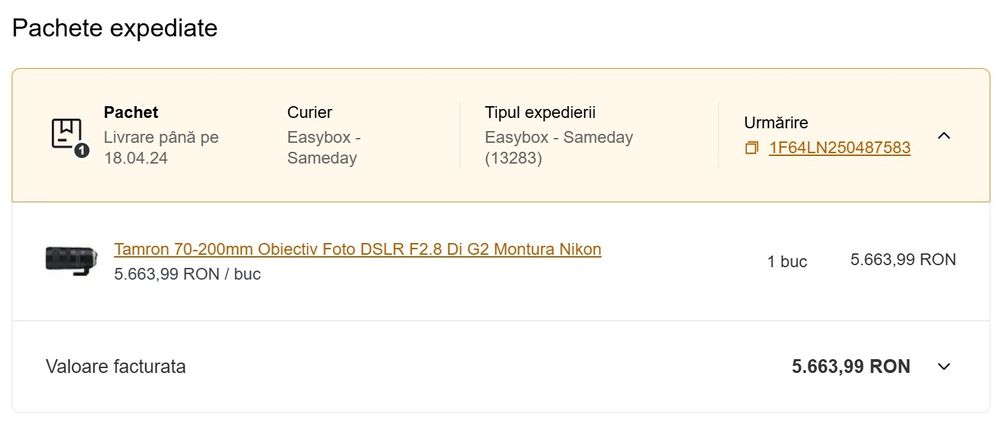
Task: Open tracking link 1F64LN250487583
Action: tap(839, 148)
